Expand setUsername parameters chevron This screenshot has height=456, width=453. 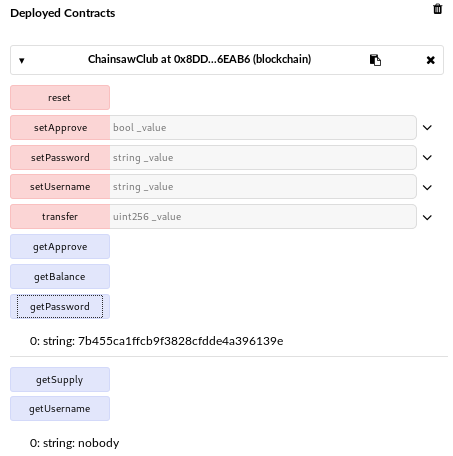point(427,187)
